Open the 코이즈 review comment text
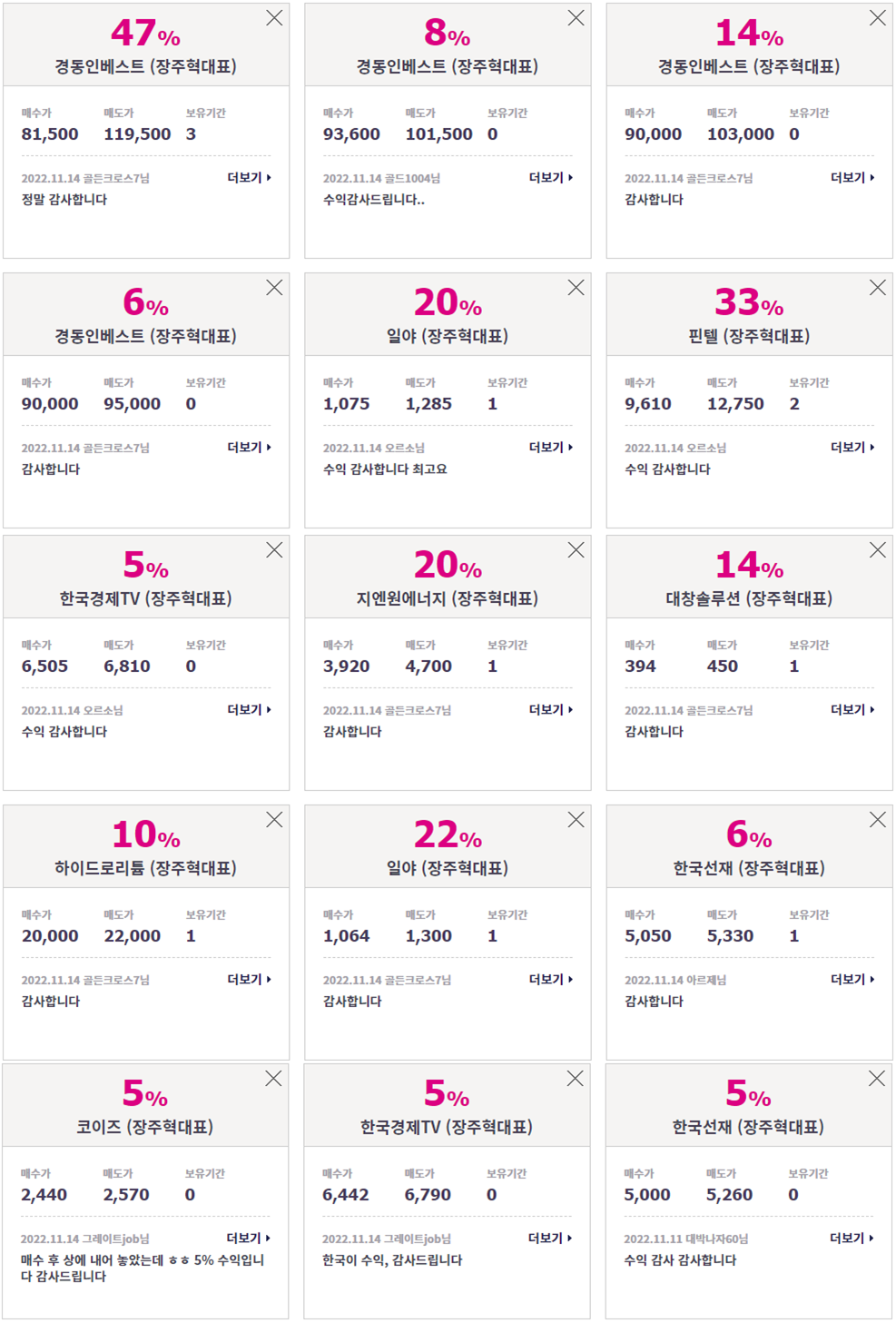 tap(143, 1269)
